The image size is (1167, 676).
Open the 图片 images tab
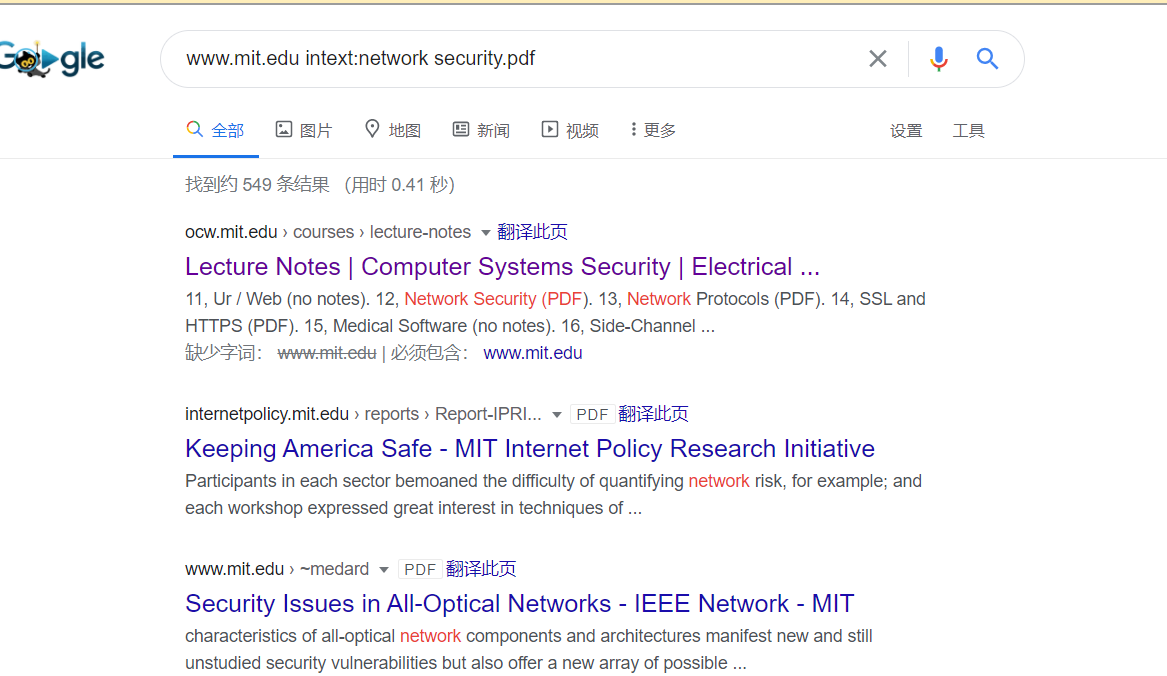(304, 130)
